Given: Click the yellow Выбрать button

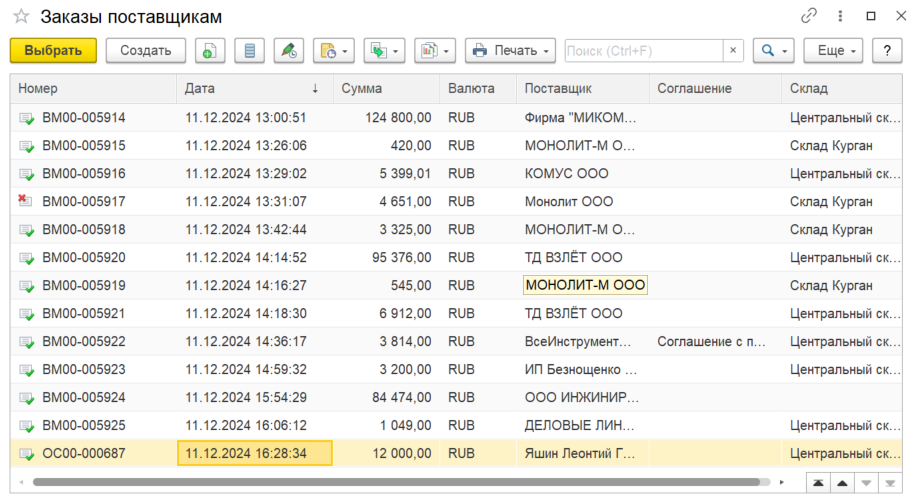Looking at the screenshot, I should (x=53, y=51).
